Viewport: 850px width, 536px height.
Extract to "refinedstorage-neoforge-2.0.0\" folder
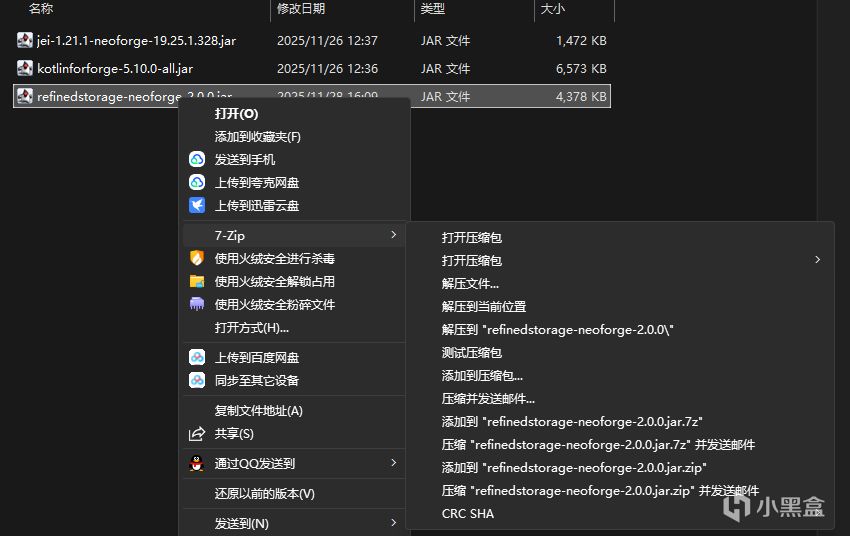[x=557, y=330]
